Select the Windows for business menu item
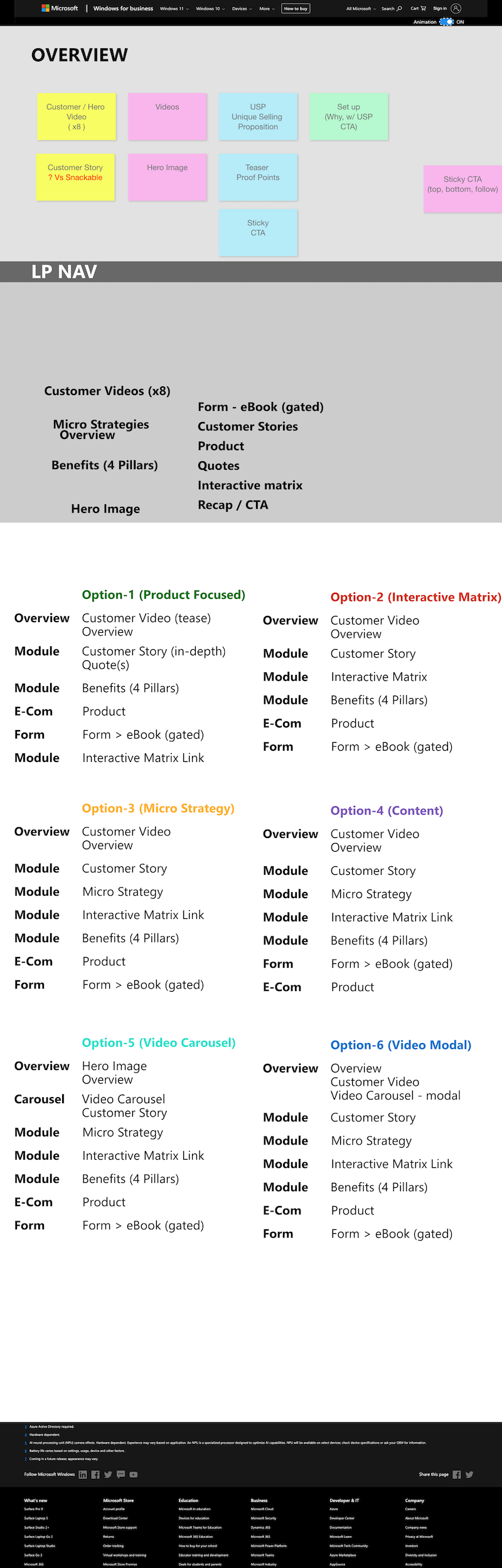502x1568 pixels. pos(122,8)
